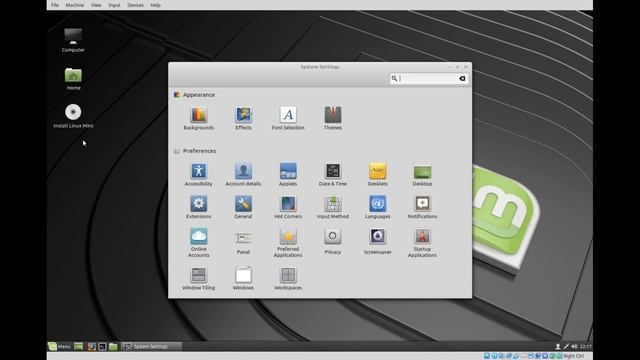640x360 pixels.
Task: Open the Extensions settings
Action: 198,207
